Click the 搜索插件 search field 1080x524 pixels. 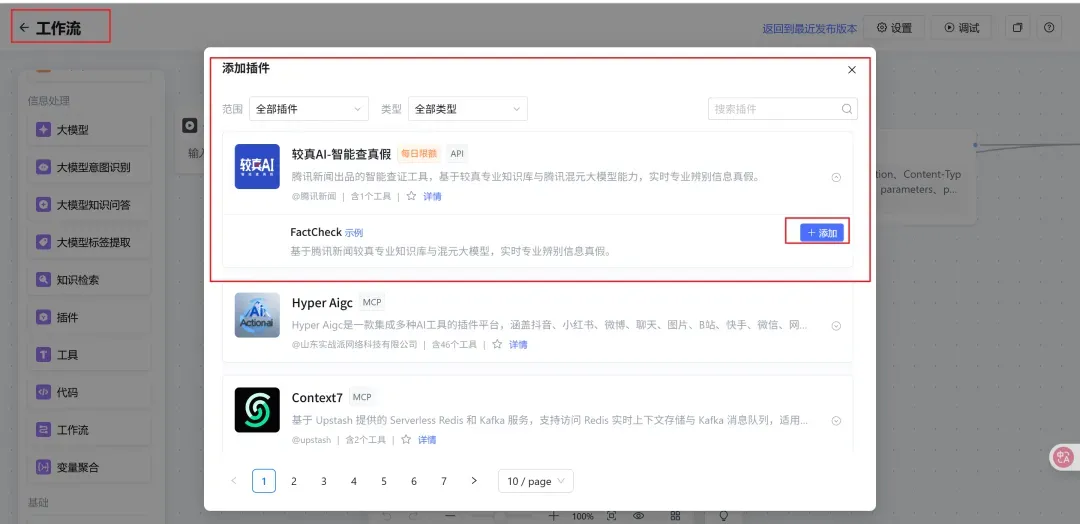(x=774, y=109)
